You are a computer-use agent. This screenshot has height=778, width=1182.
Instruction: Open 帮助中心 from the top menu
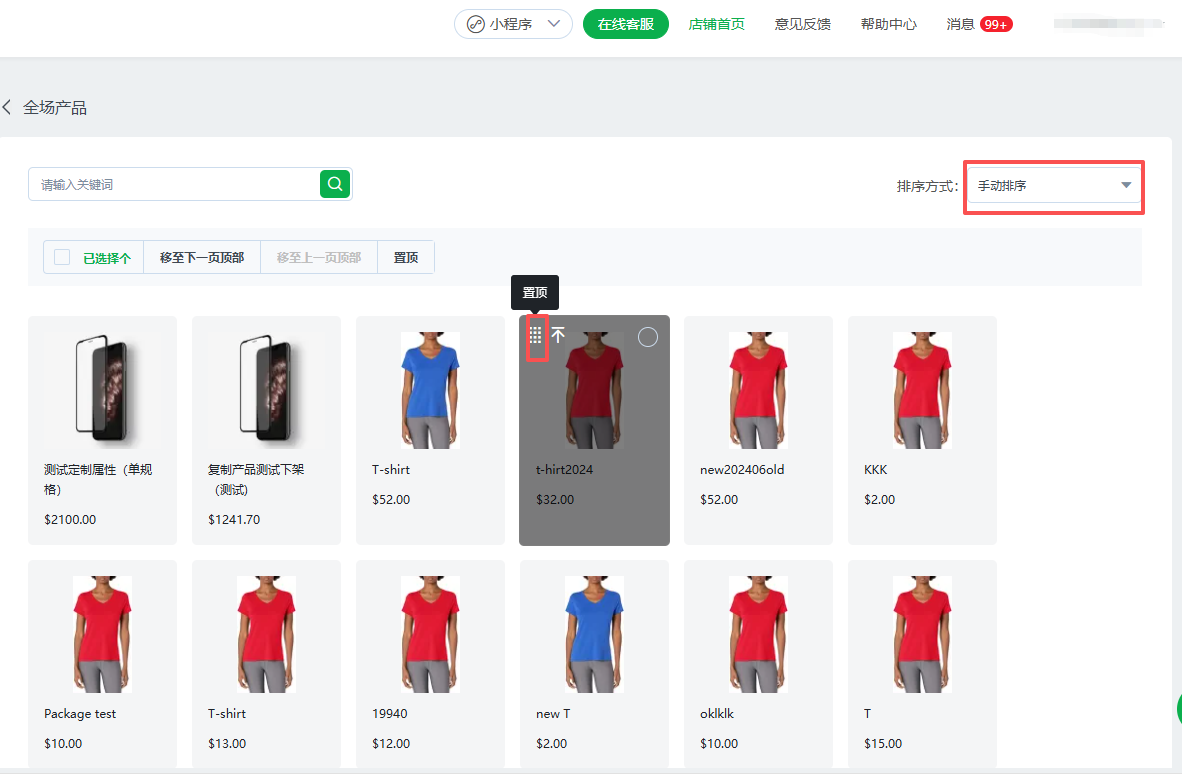click(x=888, y=24)
